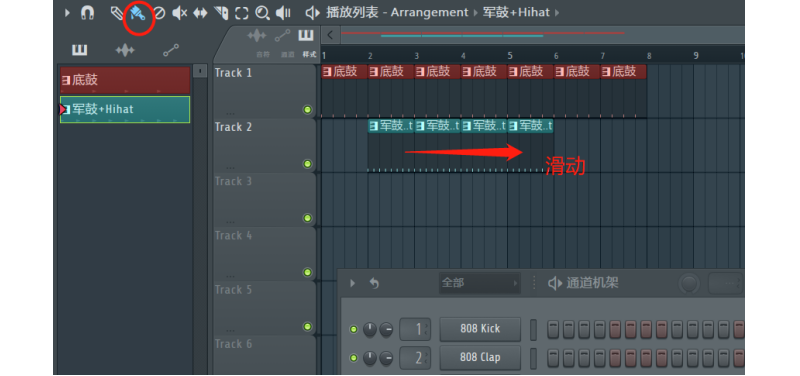Click Track 1 header label

pos(233,73)
